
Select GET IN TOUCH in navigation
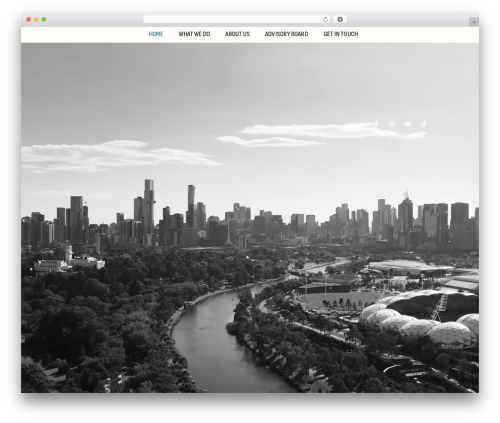(x=341, y=34)
